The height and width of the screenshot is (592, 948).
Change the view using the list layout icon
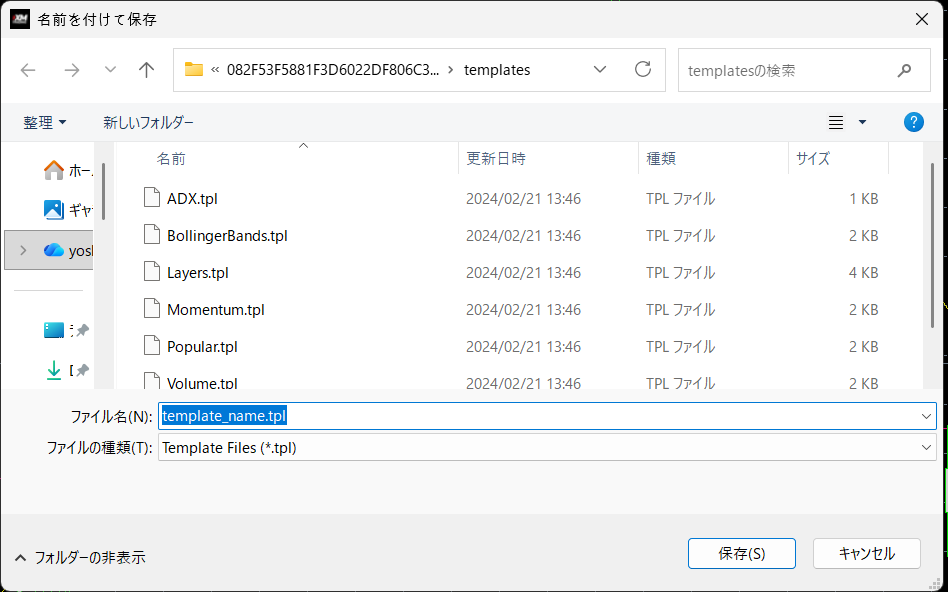tap(835, 122)
